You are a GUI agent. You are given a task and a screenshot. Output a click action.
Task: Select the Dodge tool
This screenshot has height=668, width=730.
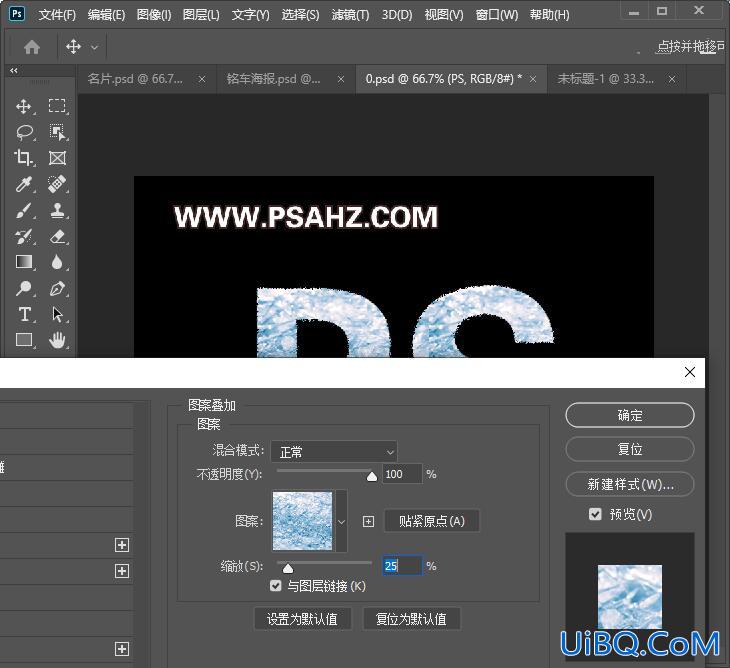24,288
